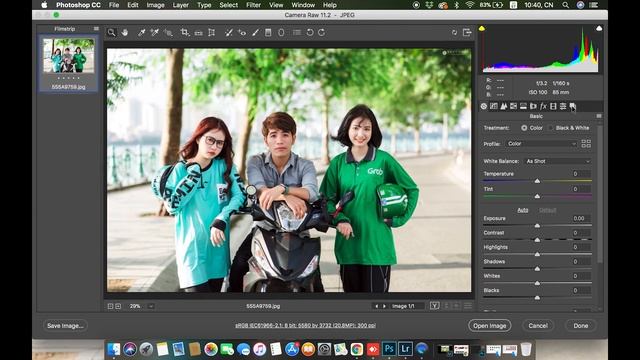Rotate image 90° clockwise

click(x=322, y=32)
